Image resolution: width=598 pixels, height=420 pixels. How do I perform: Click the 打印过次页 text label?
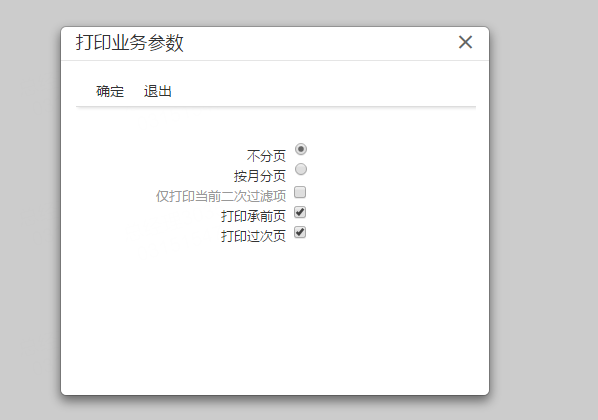tap(253, 236)
